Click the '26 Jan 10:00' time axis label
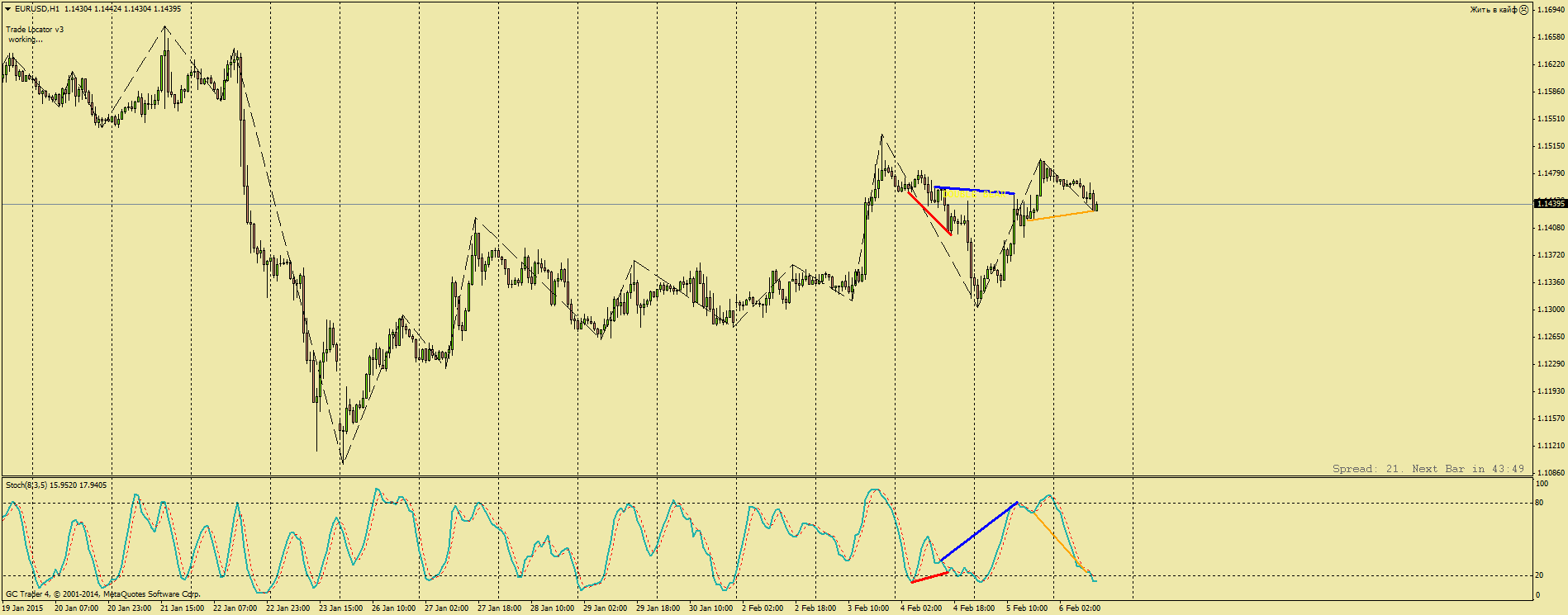 393,608
